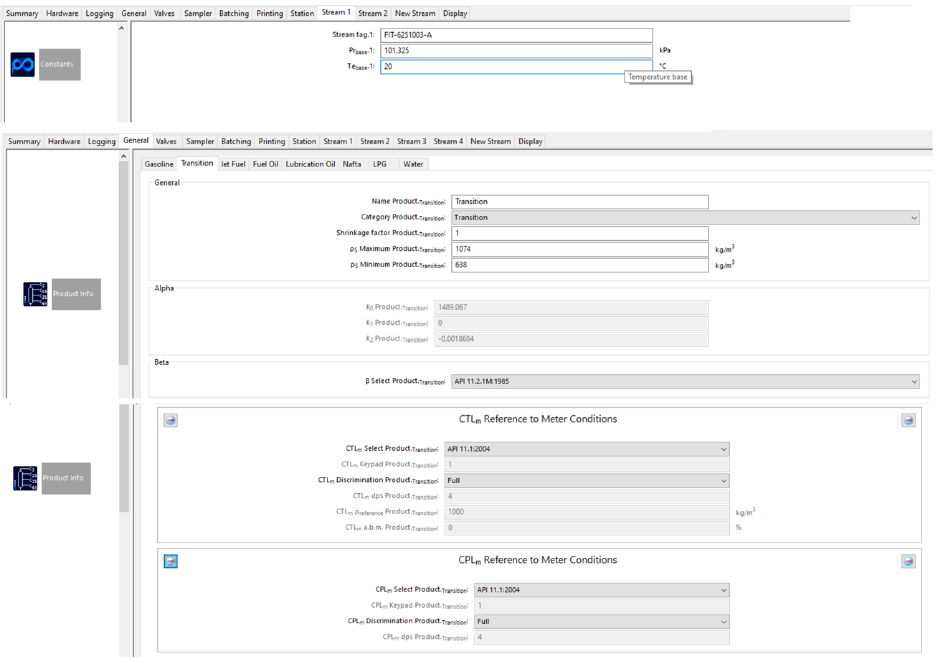The image size is (939, 659).
Task: Click Te base field with value 20
Action: [516, 66]
